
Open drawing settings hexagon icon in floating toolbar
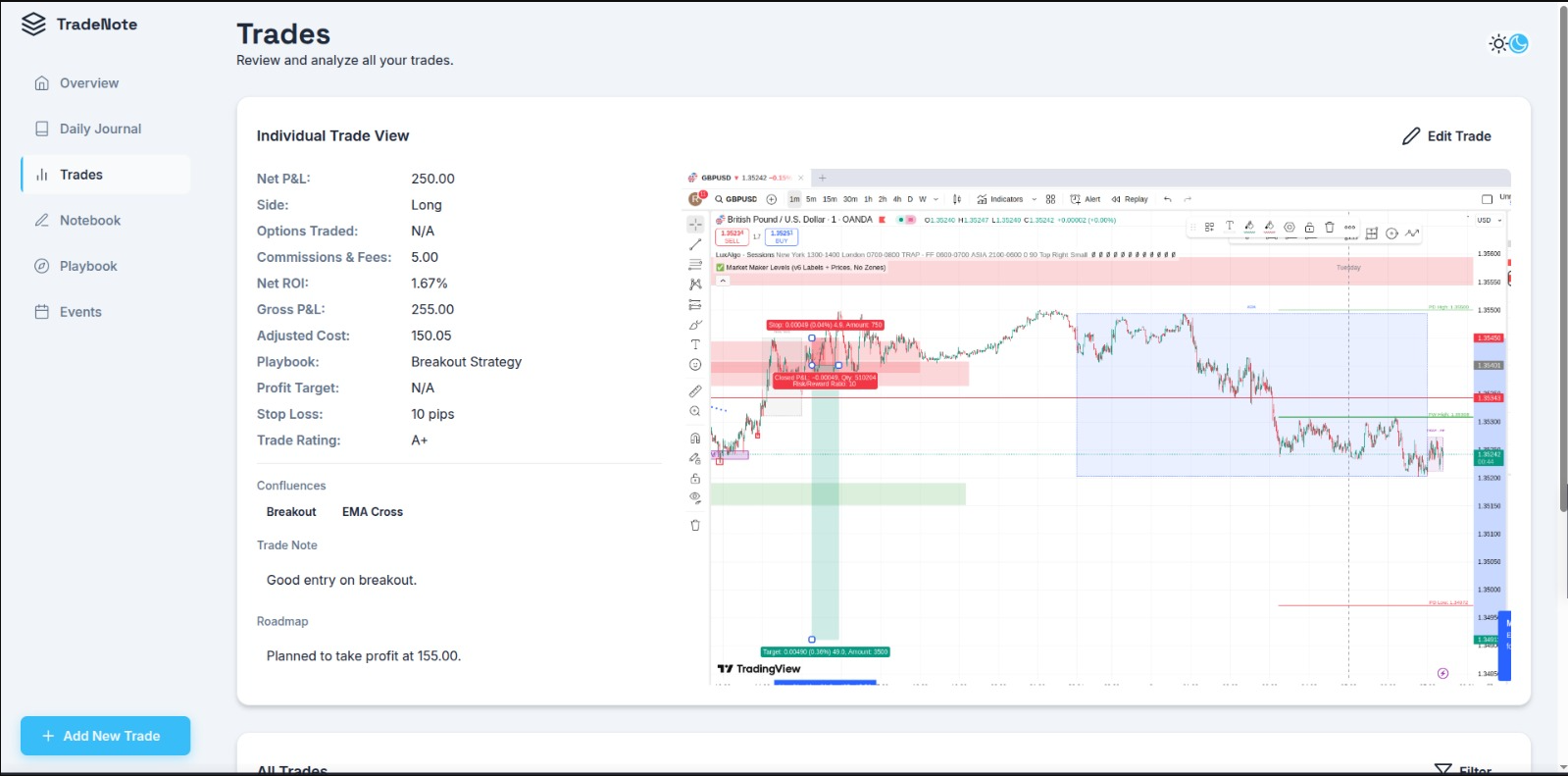coord(1290,227)
